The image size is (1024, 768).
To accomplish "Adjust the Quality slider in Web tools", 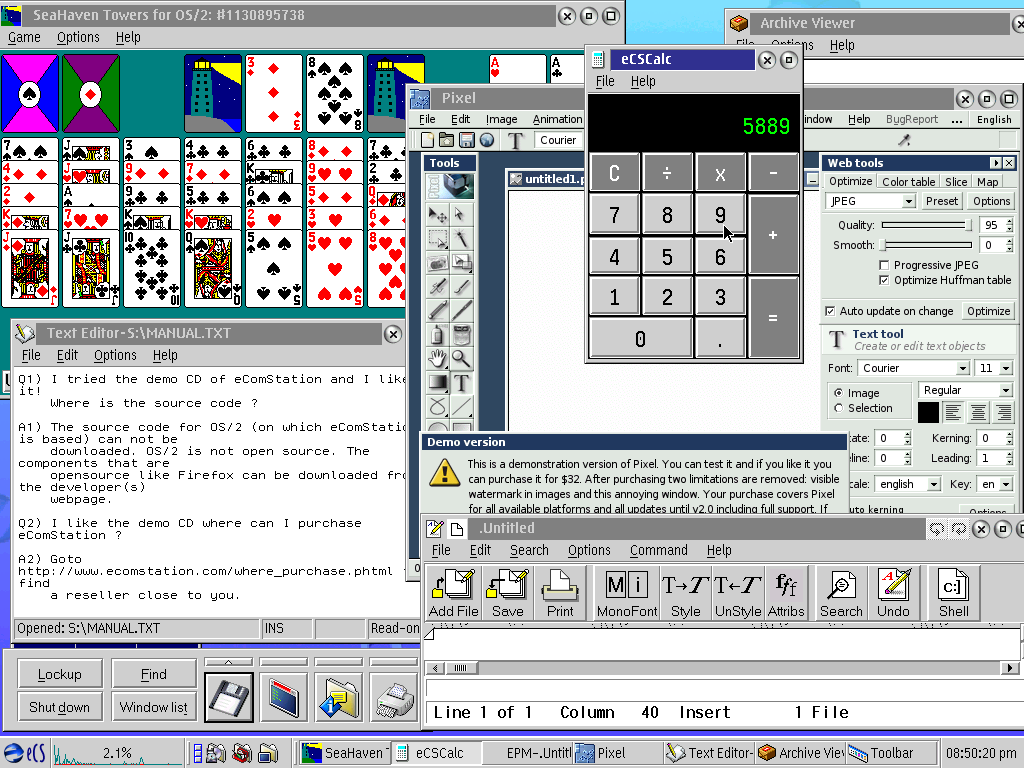I will pos(927,225).
